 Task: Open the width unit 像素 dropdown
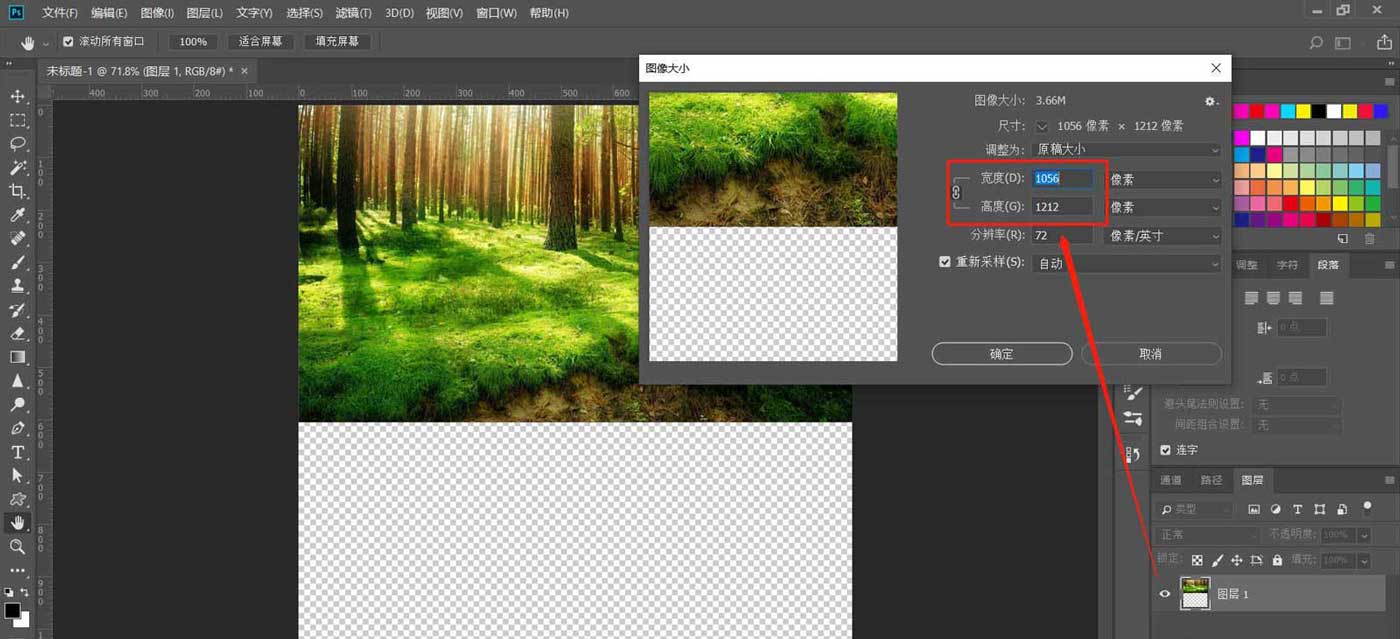[1164, 179]
